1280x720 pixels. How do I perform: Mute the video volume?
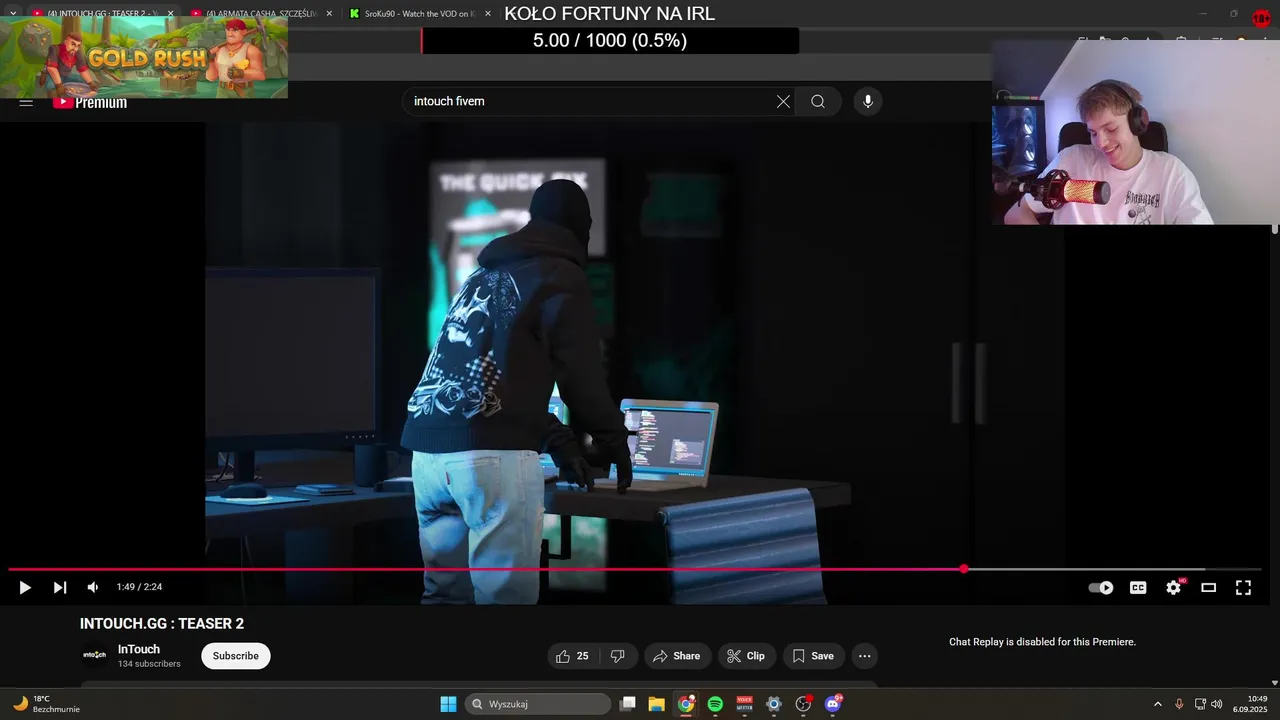pyautogui.click(x=93, y=588)
